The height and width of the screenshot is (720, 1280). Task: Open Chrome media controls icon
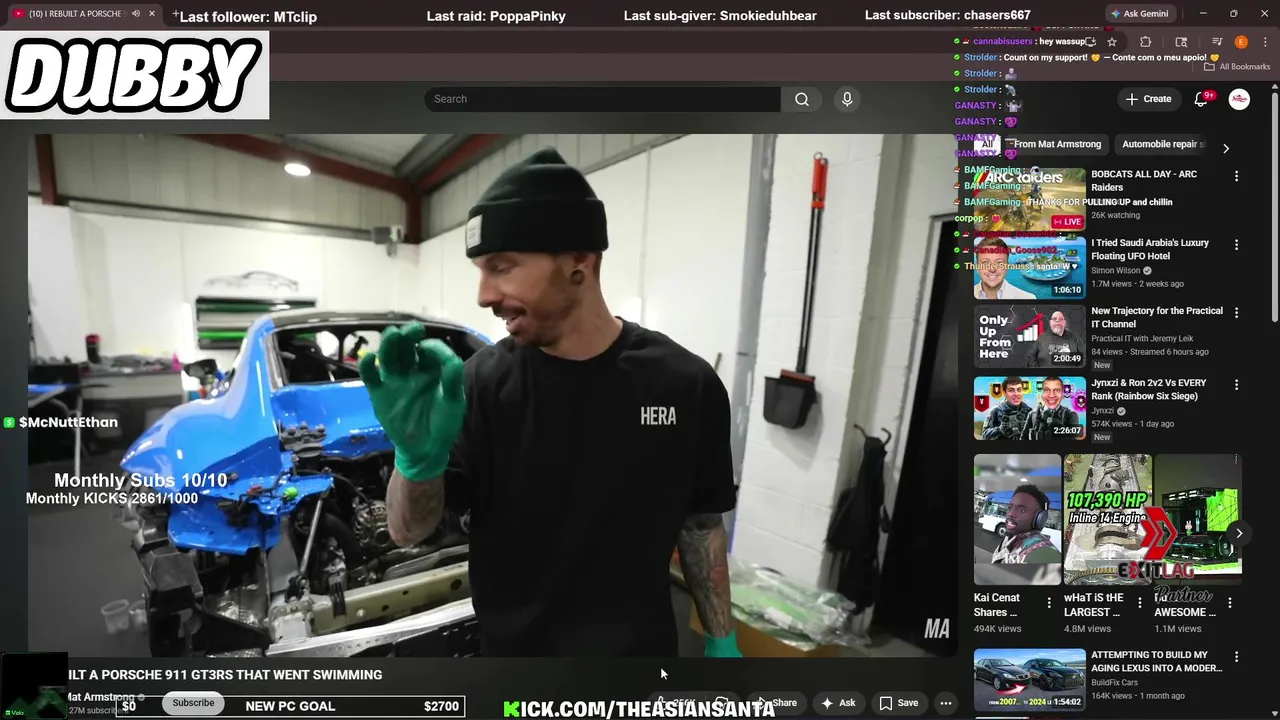[1217, 42]
